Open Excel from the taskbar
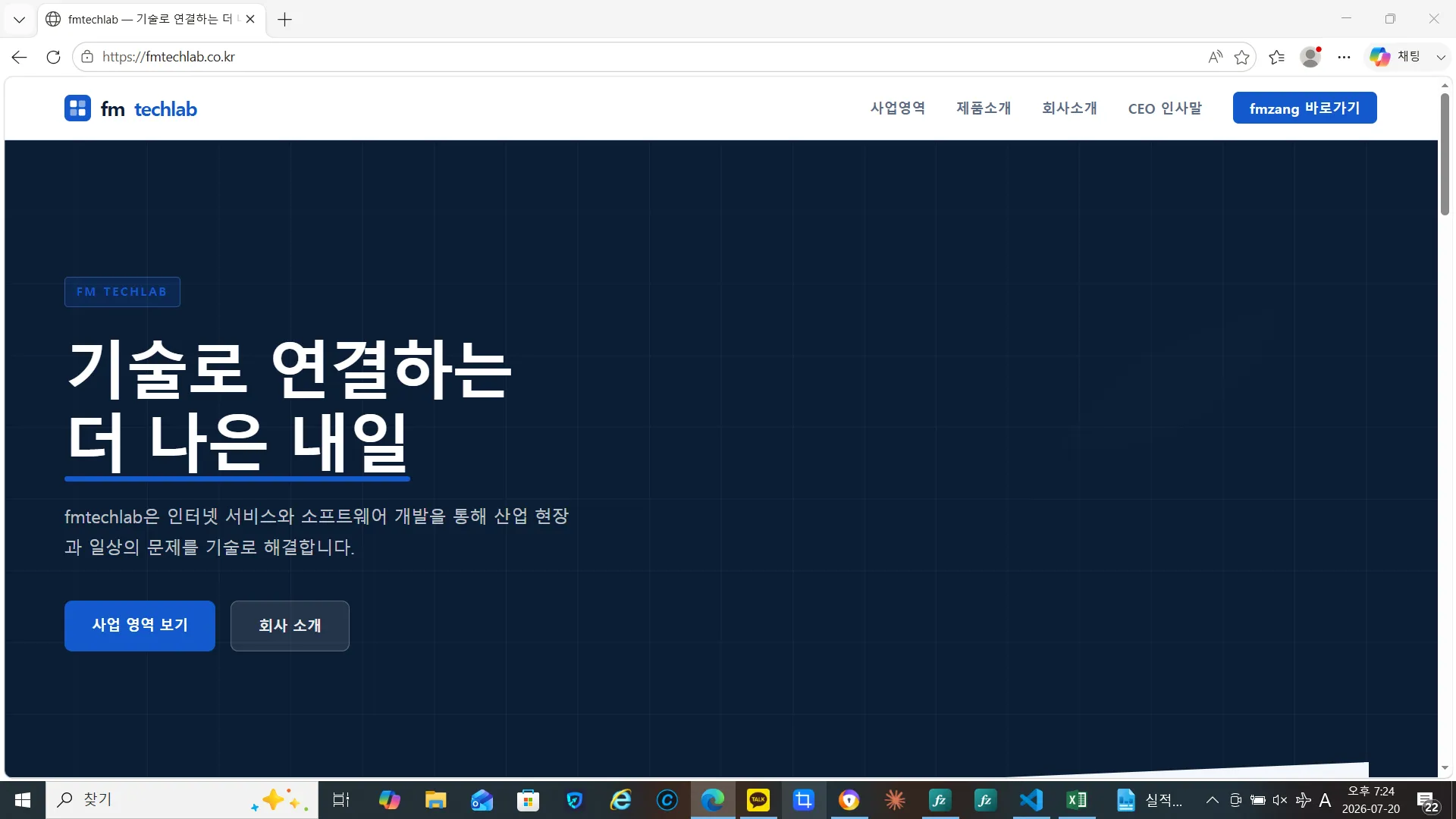The image size is (1456, 819). coord(1077,800)
